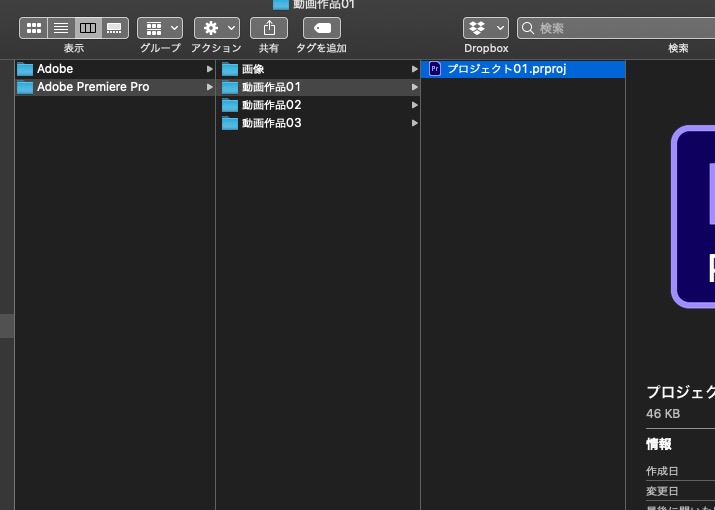Open the 動画作品03 folder
Screen dimensions: 715x510
[271, 123]
